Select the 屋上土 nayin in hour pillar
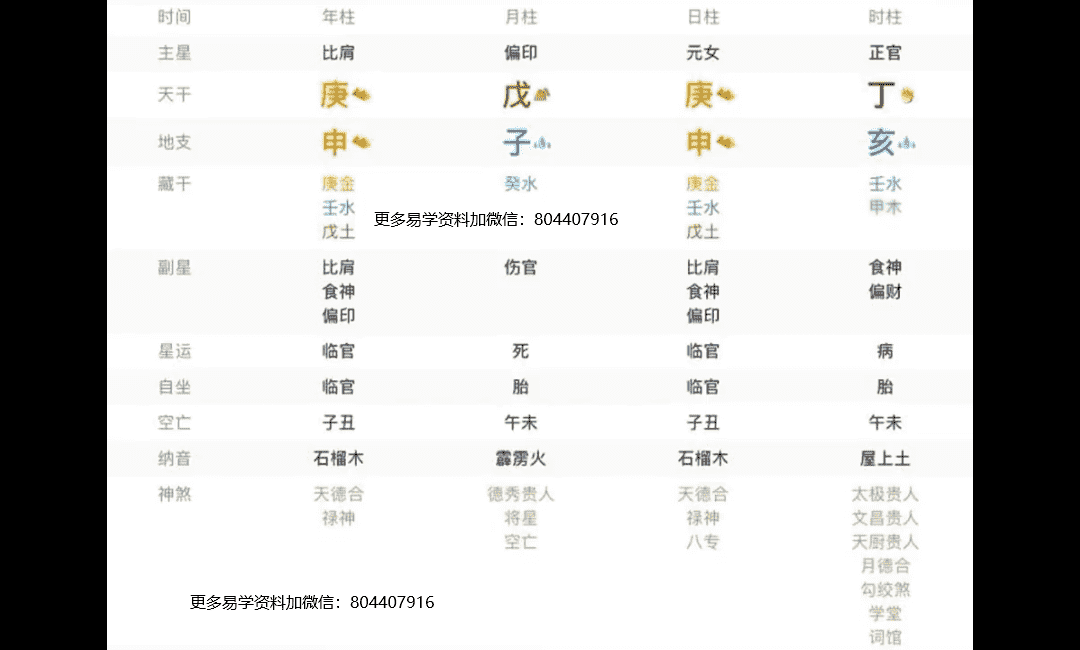The height and width of the screenshot is (650, 1080). [x=885, y=459]
